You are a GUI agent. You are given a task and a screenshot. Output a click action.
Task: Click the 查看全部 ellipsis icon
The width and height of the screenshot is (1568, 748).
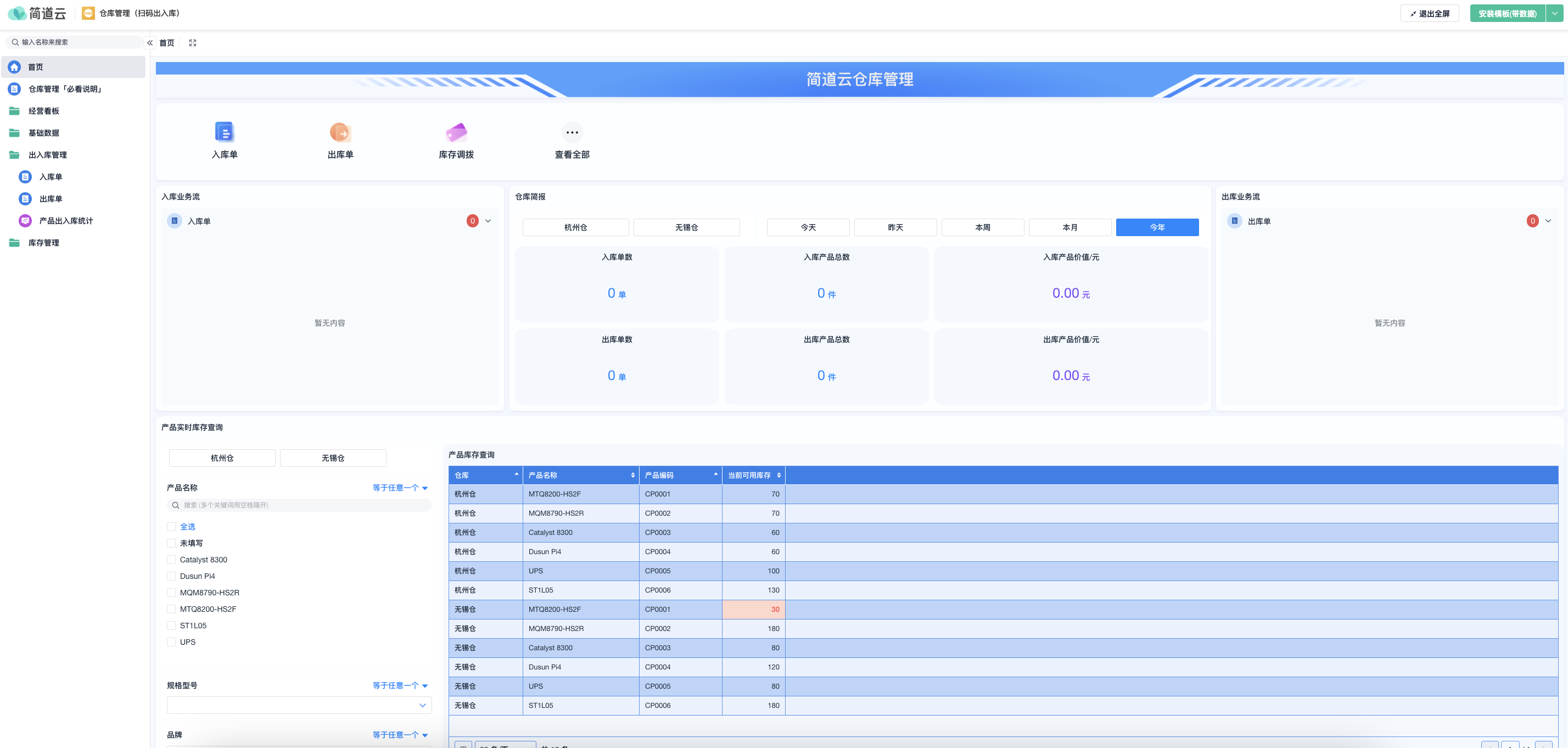(x=572, y=132)
